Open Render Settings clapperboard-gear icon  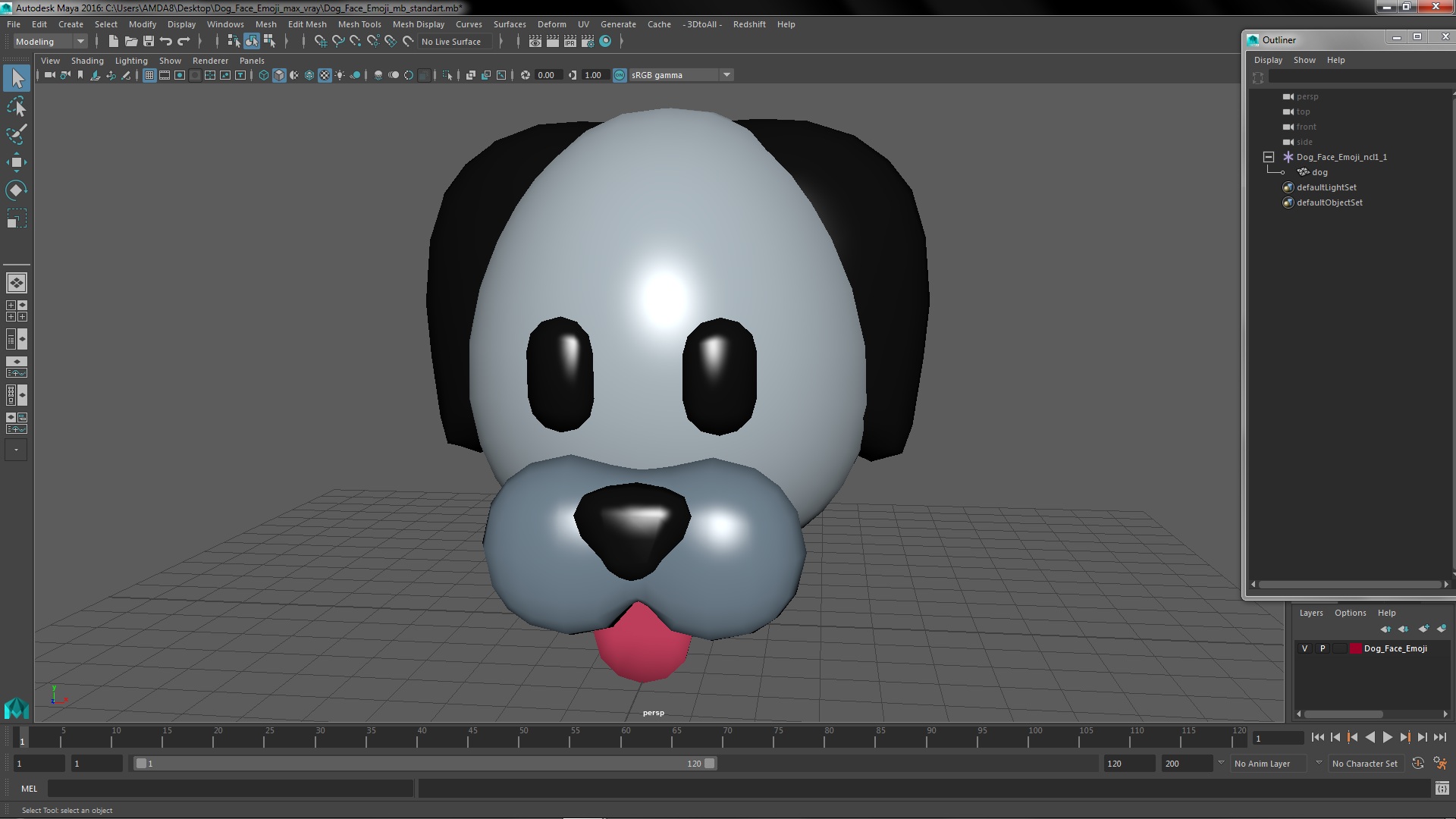(588, 42)
